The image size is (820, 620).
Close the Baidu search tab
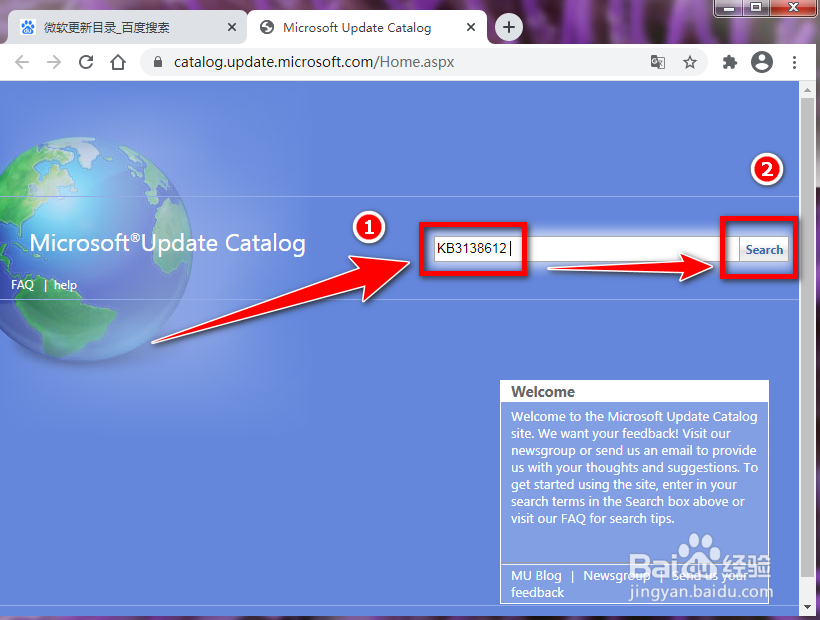point(232,27)
